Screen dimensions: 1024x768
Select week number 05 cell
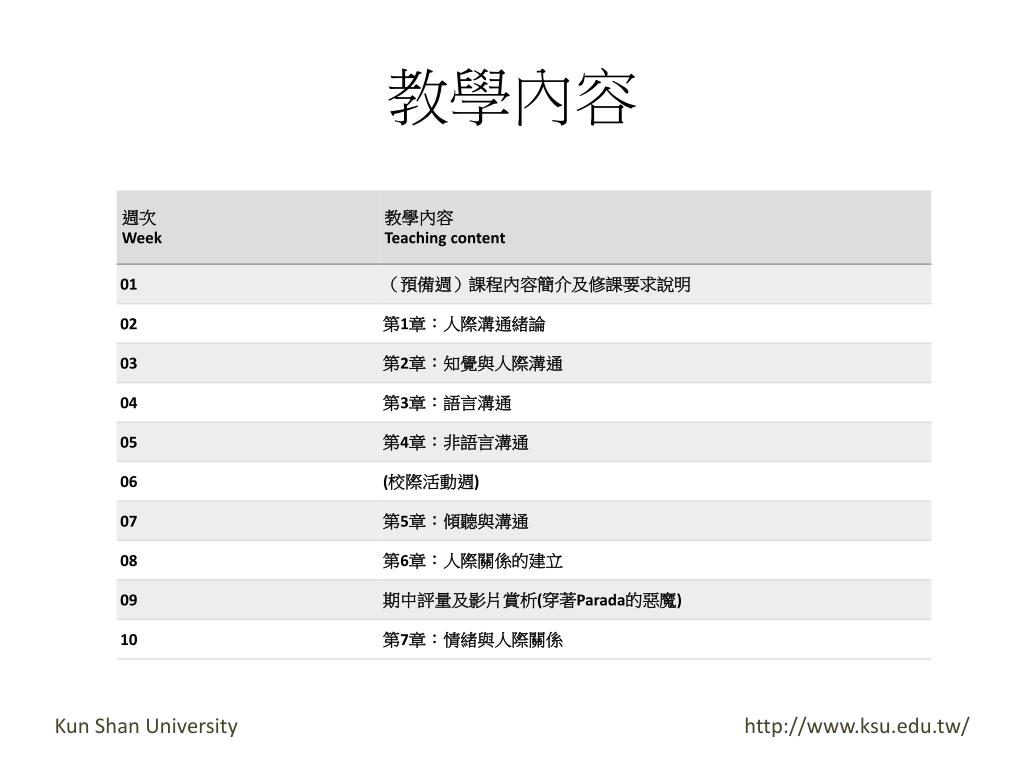click(x=248, y=442)
